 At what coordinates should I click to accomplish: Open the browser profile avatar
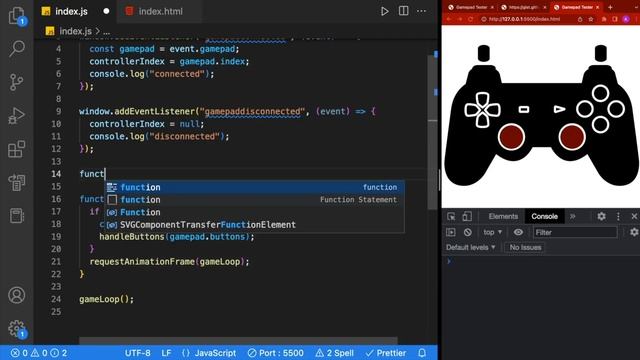(x=626, y=19)
